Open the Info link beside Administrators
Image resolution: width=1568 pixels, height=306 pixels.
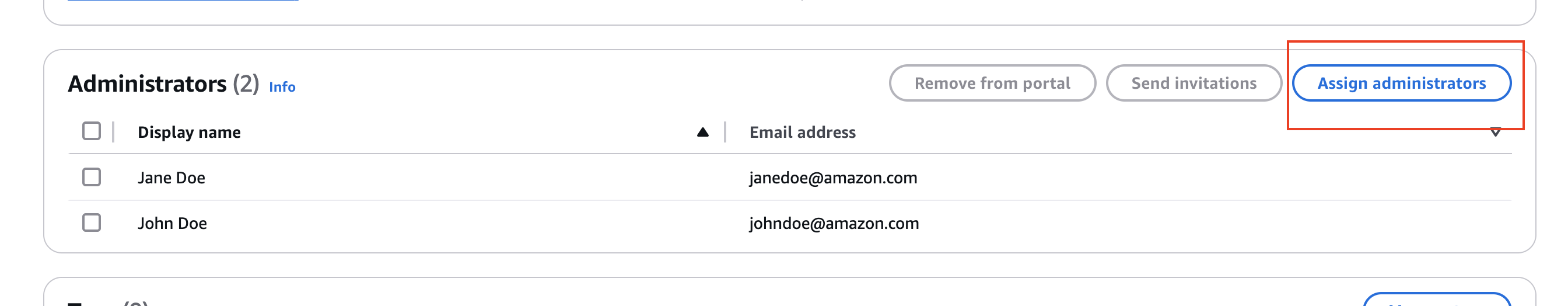(282, 86)
